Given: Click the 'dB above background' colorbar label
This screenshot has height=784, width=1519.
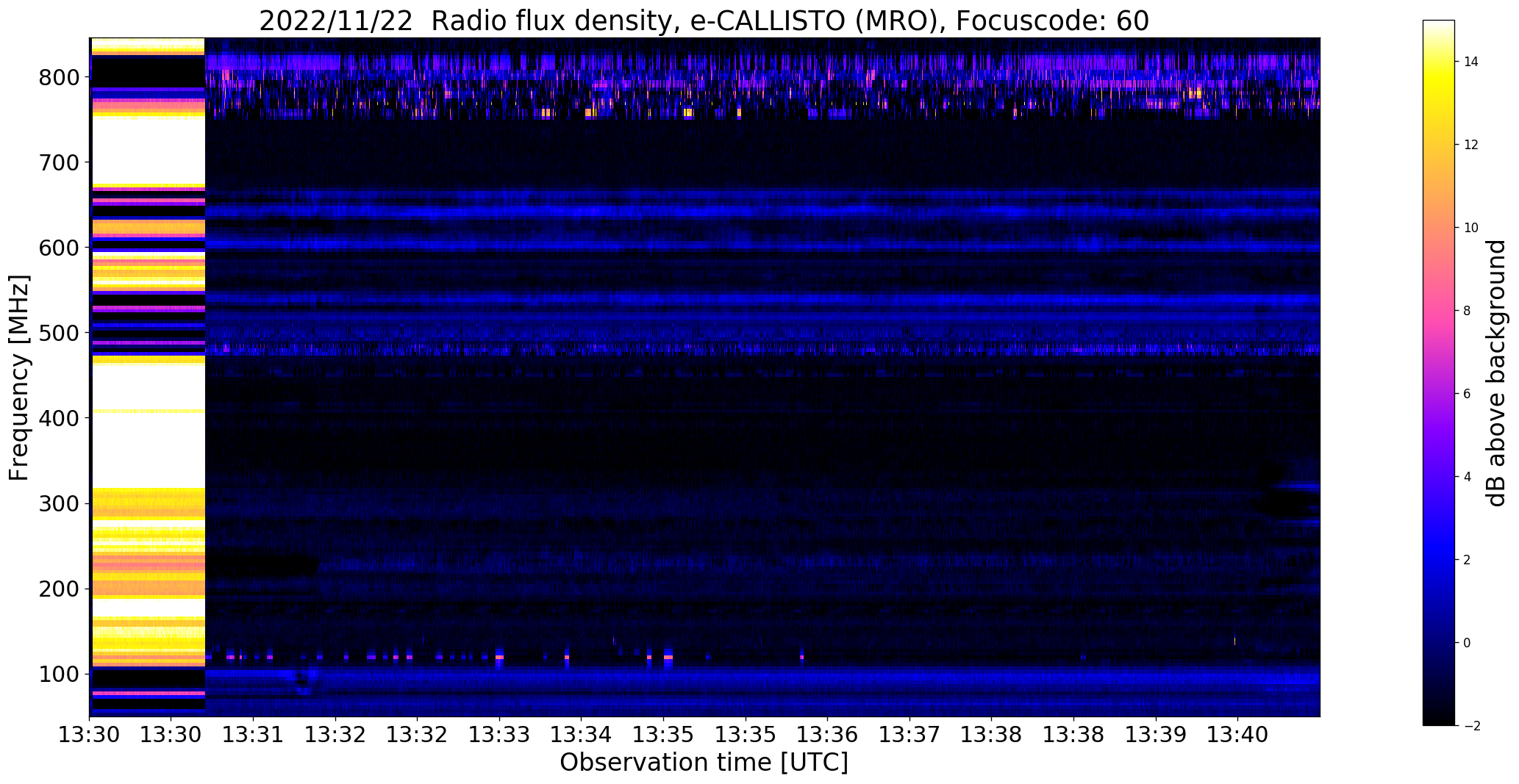Looking at the screenshot, I should 1496,373.
